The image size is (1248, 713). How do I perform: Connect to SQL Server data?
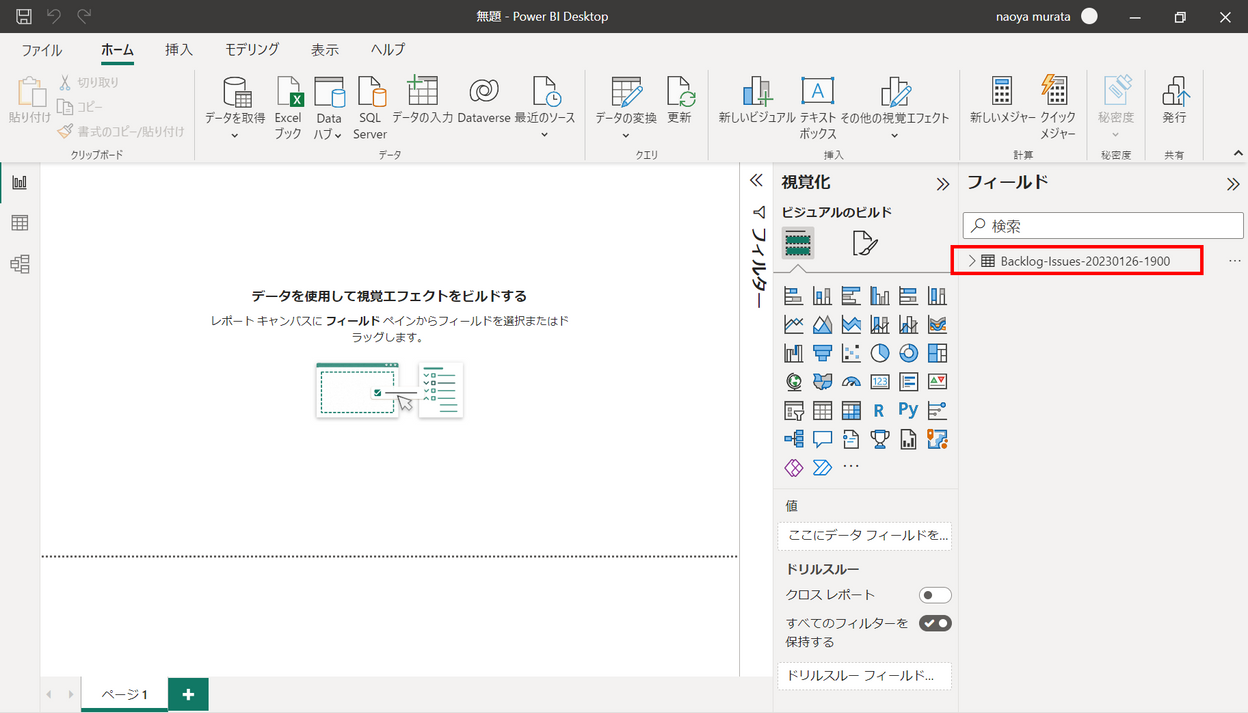point(370,108)
